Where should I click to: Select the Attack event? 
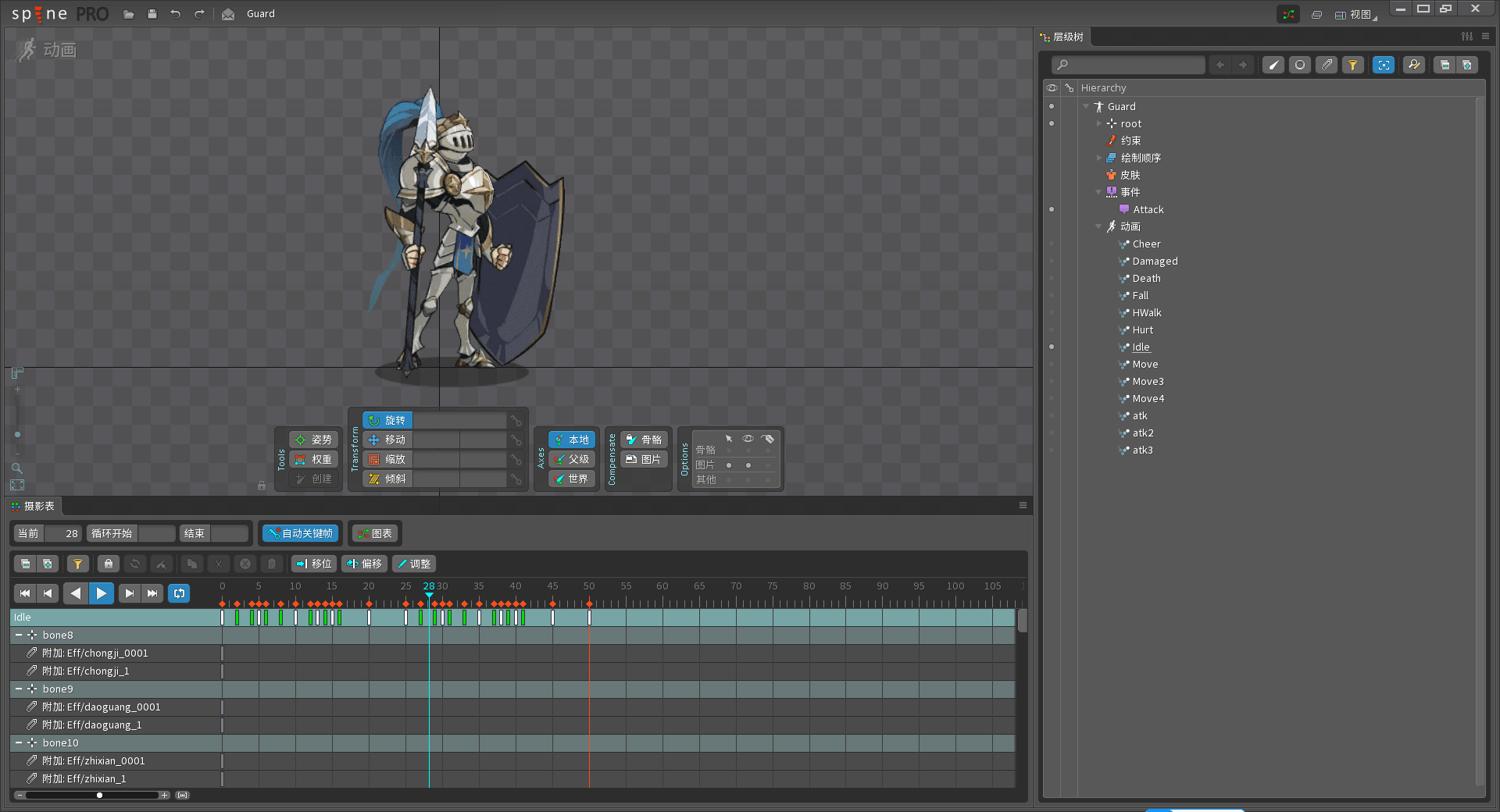tap(1148, 210)
